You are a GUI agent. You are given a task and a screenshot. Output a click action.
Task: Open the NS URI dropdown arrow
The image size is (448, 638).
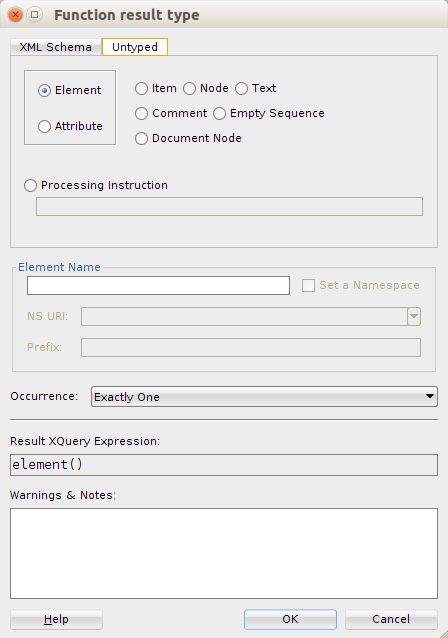pyautogui.click(x=414, y=316)
